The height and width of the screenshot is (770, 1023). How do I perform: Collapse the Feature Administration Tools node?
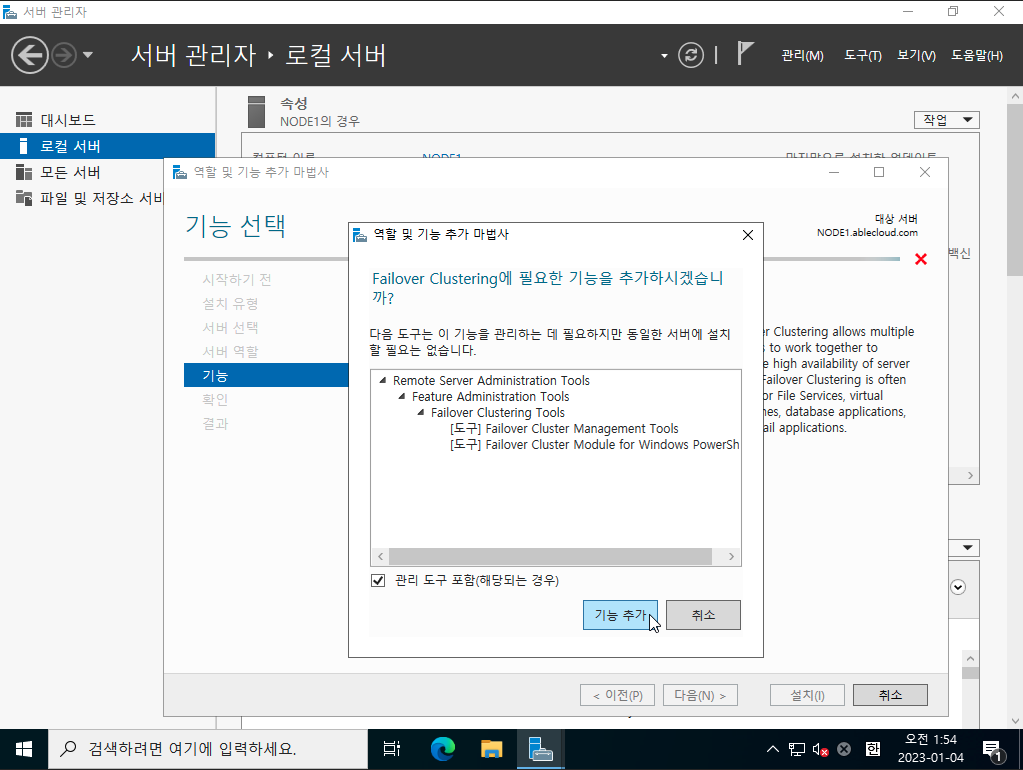(x=402, y=396)
